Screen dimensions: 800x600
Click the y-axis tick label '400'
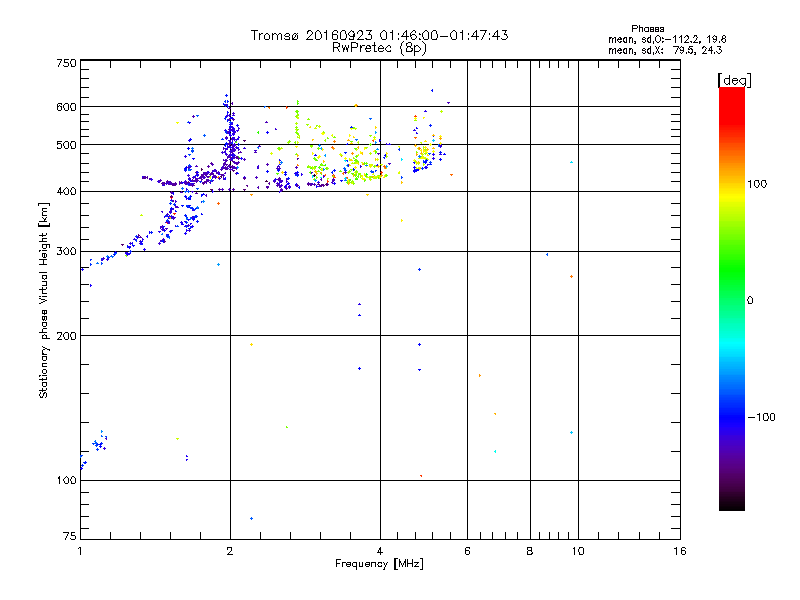66,191
